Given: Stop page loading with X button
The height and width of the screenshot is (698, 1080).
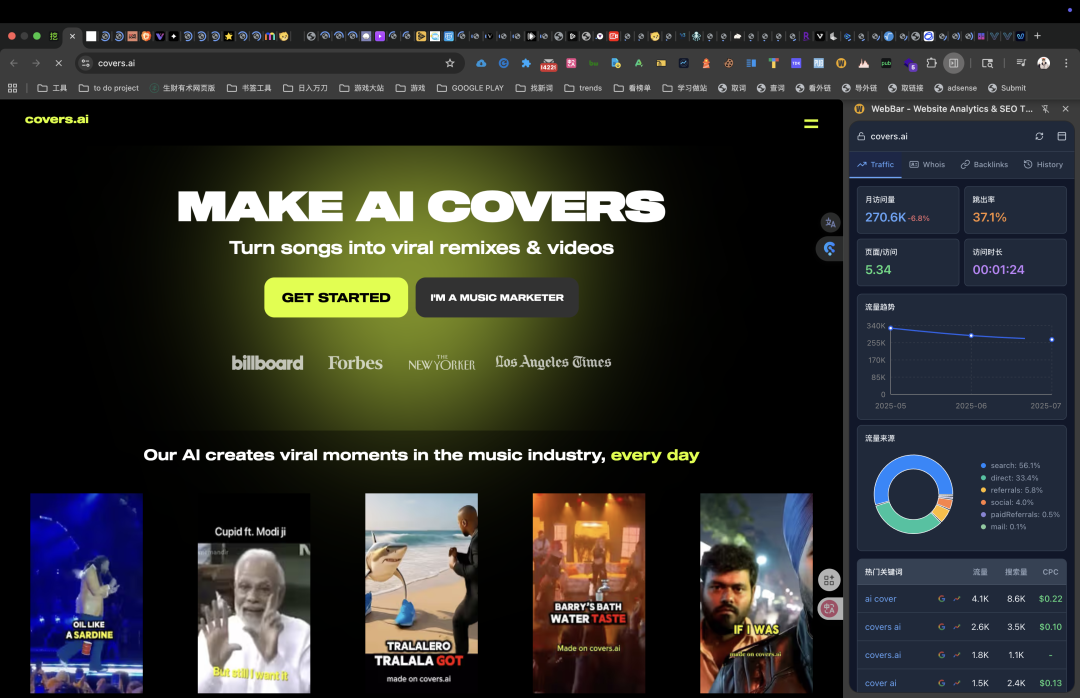Looking at the screenshot, I should 59,63.
